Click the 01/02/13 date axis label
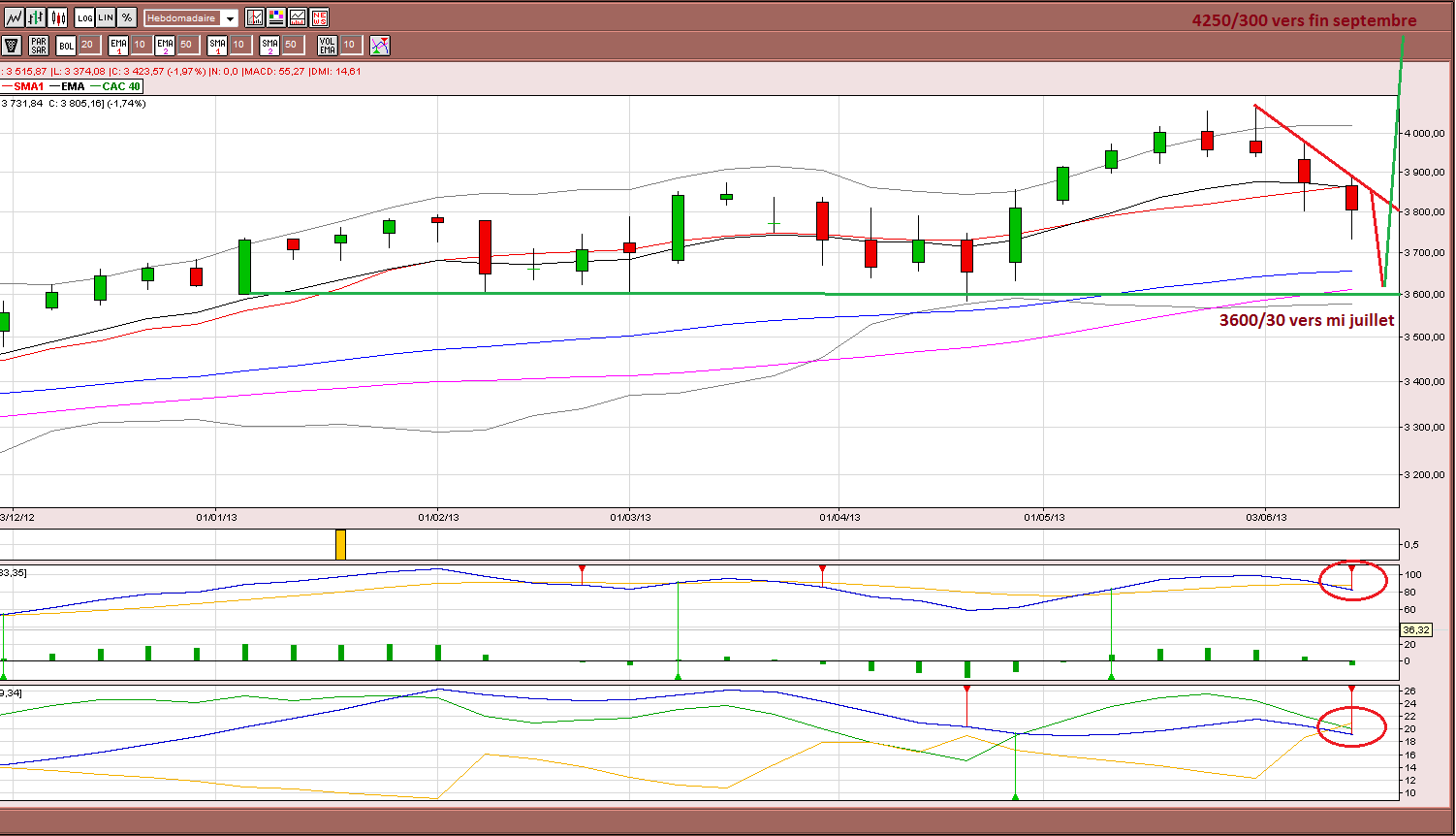 pyautogui.click(x=438, y=517)
